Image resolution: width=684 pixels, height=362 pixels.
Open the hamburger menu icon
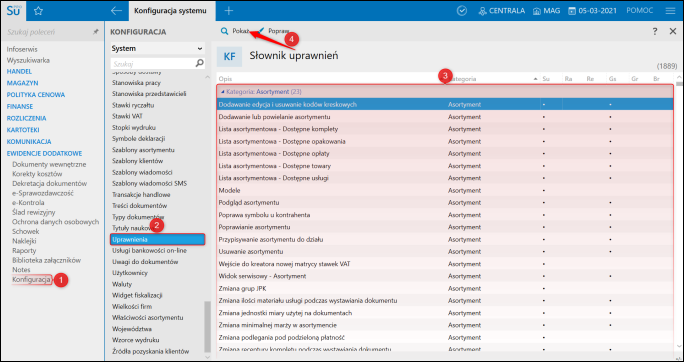coord(670,11)
